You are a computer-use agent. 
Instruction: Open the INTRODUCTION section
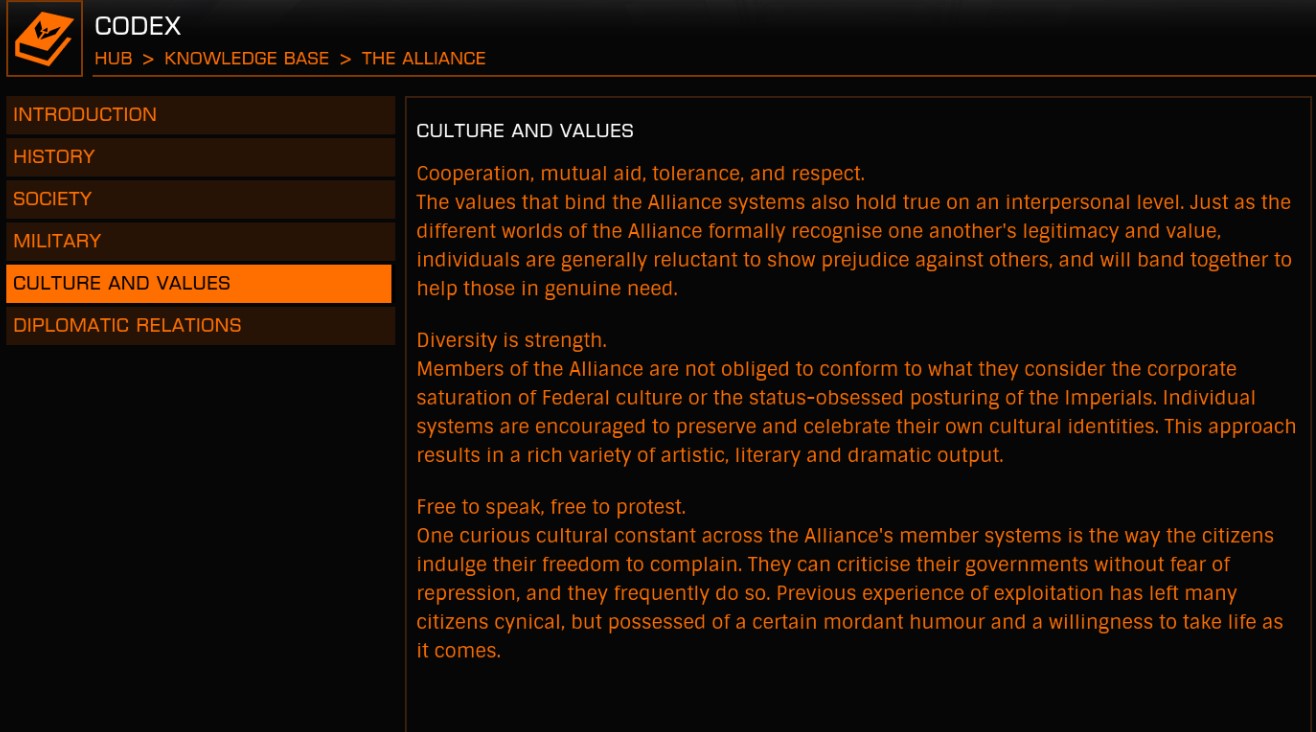point(200,115)
